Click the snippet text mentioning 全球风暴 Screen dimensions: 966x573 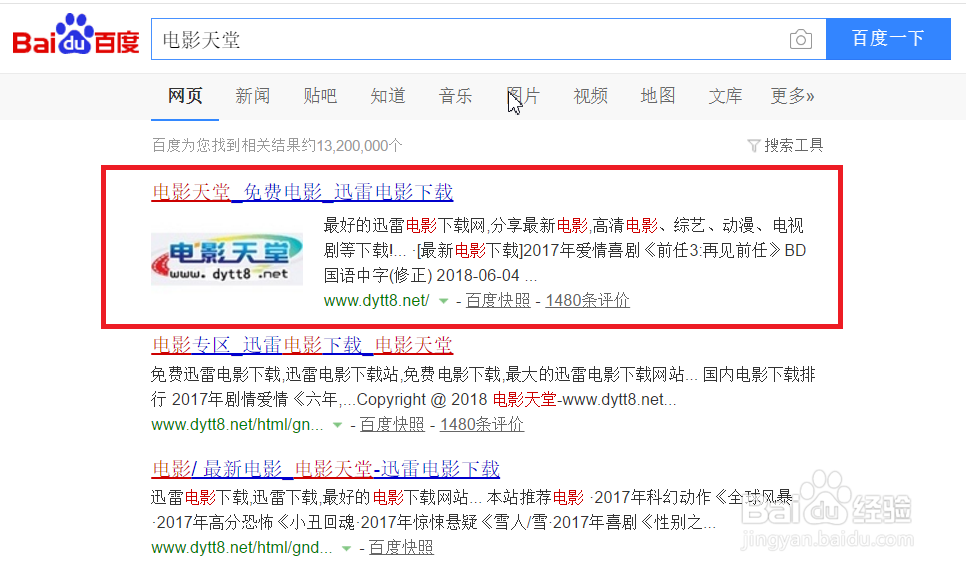click(x=472, y=510)
